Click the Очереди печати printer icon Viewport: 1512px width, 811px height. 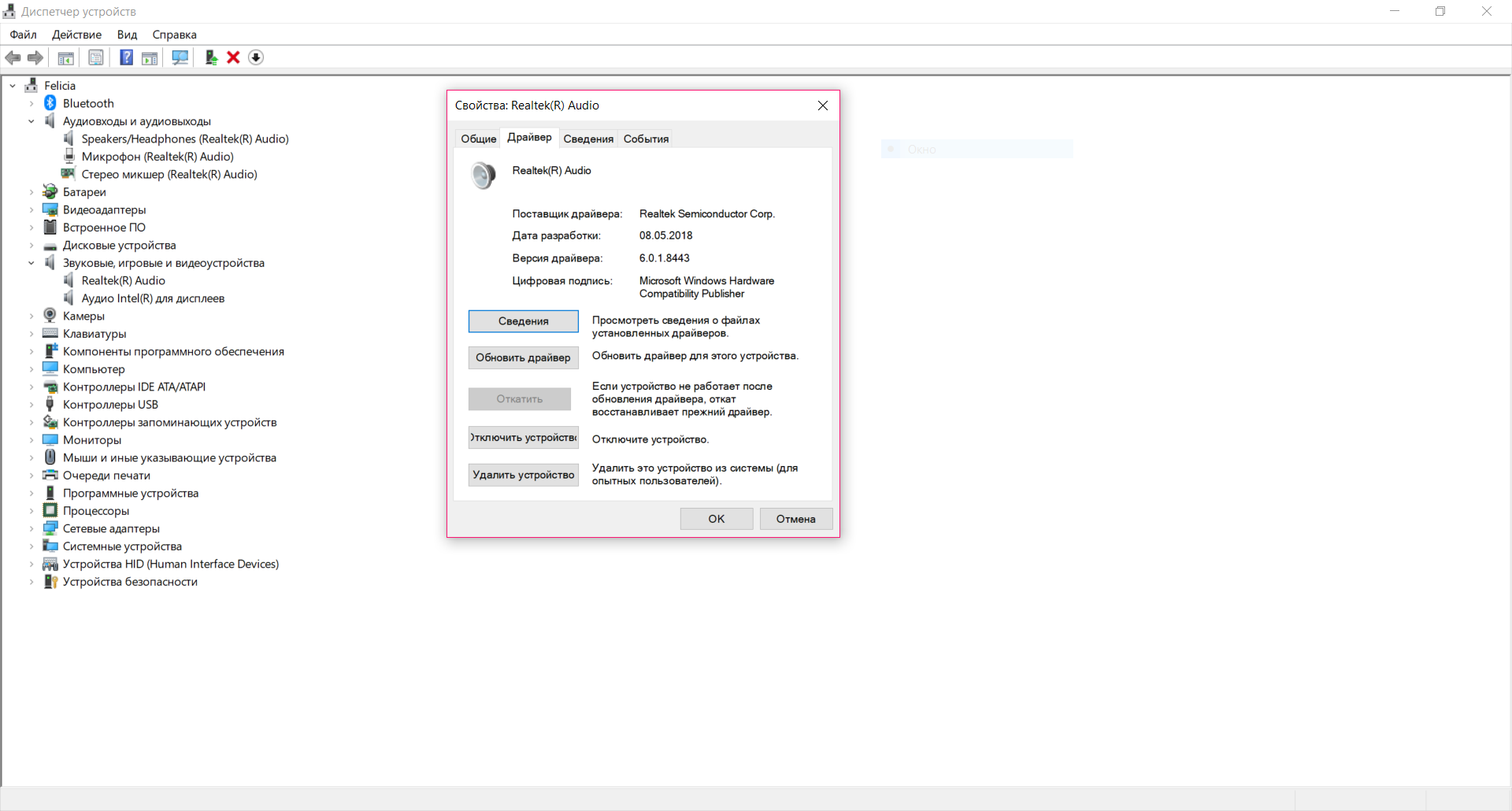pyautogui.click(x=50, y=475)
